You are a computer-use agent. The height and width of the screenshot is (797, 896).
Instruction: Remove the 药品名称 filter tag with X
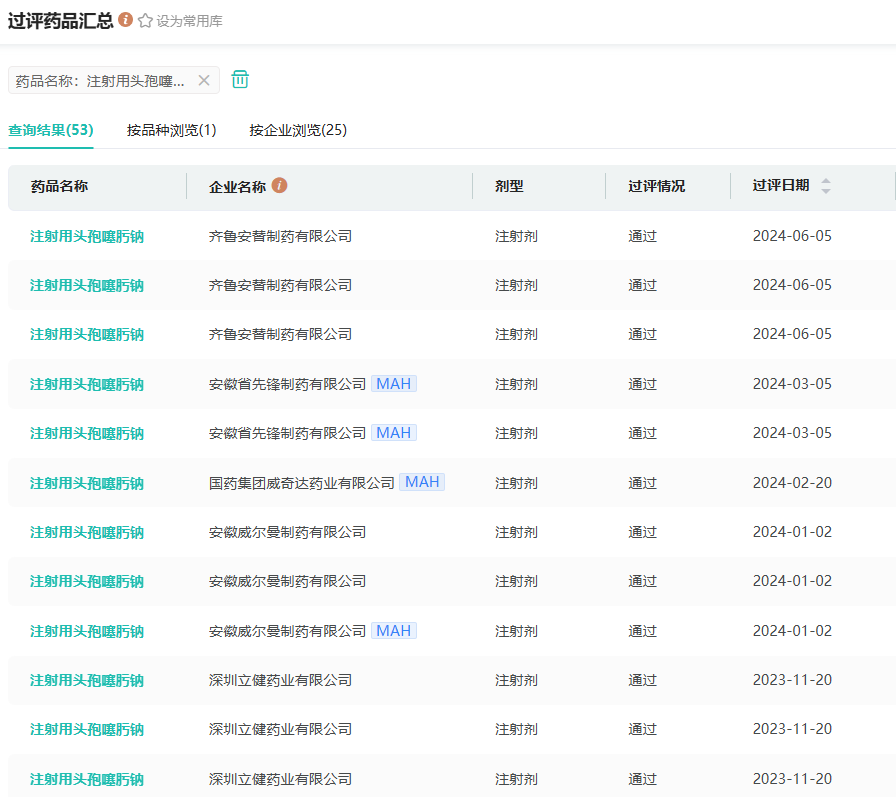click(204, 81)
